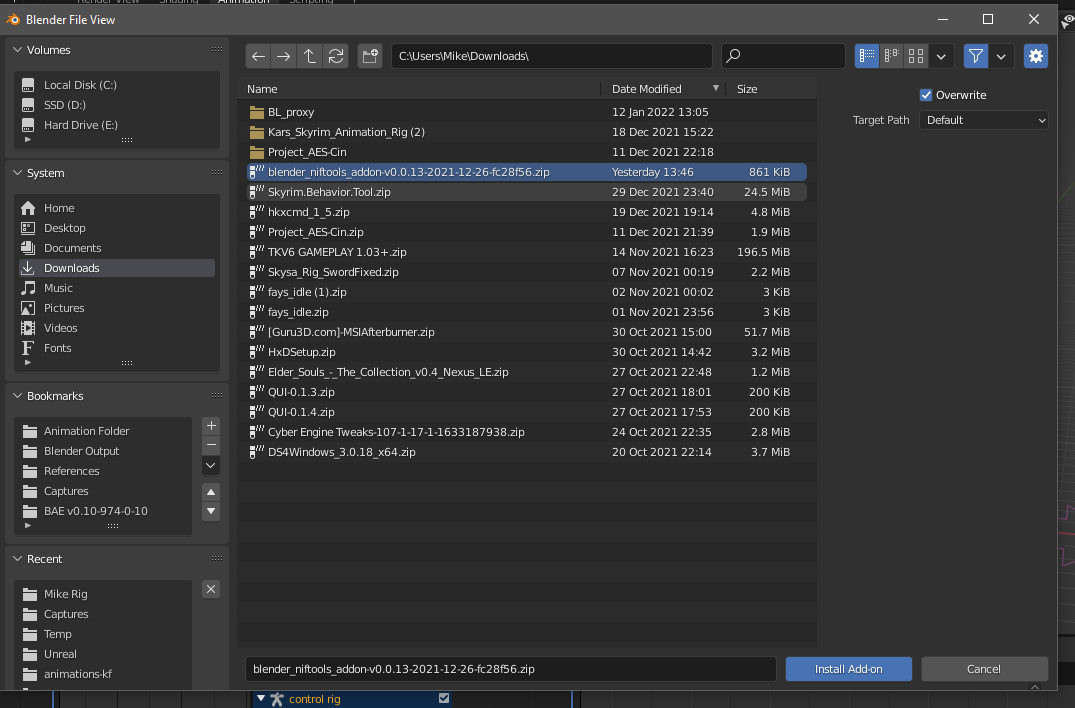Viewport: 1075px width, 708px height.
Task: Open display settings dropdown arrow
Action: click(941, 56)
